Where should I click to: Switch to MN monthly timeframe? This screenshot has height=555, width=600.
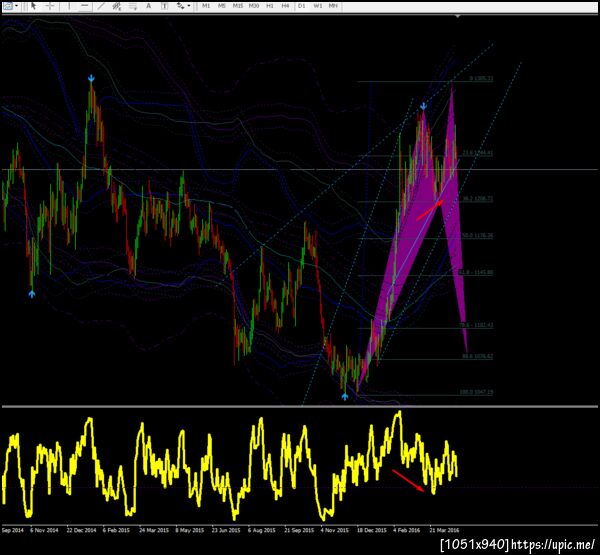[333, 6]
